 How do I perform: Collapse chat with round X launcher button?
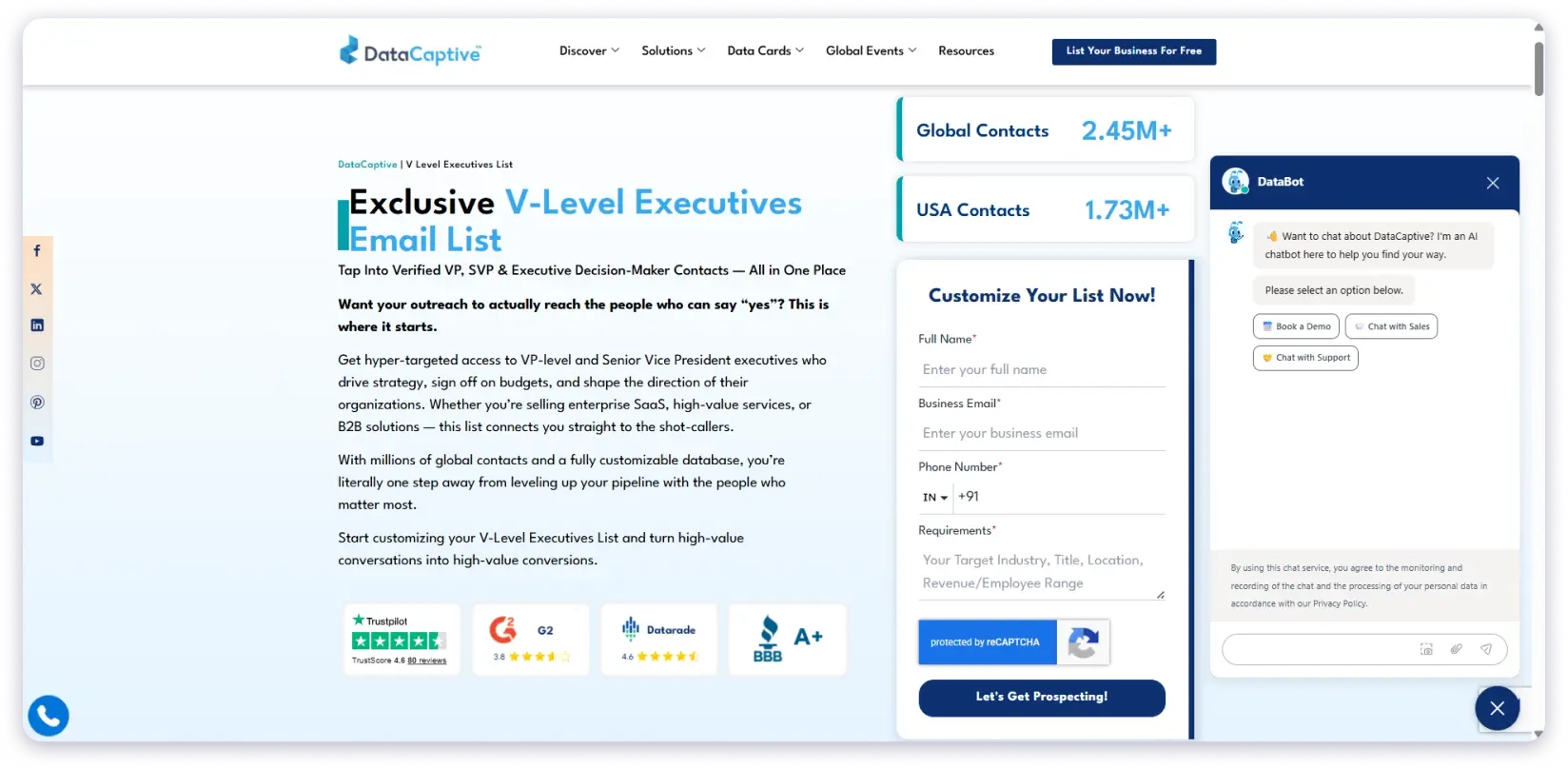click(x=1497, y=708)
